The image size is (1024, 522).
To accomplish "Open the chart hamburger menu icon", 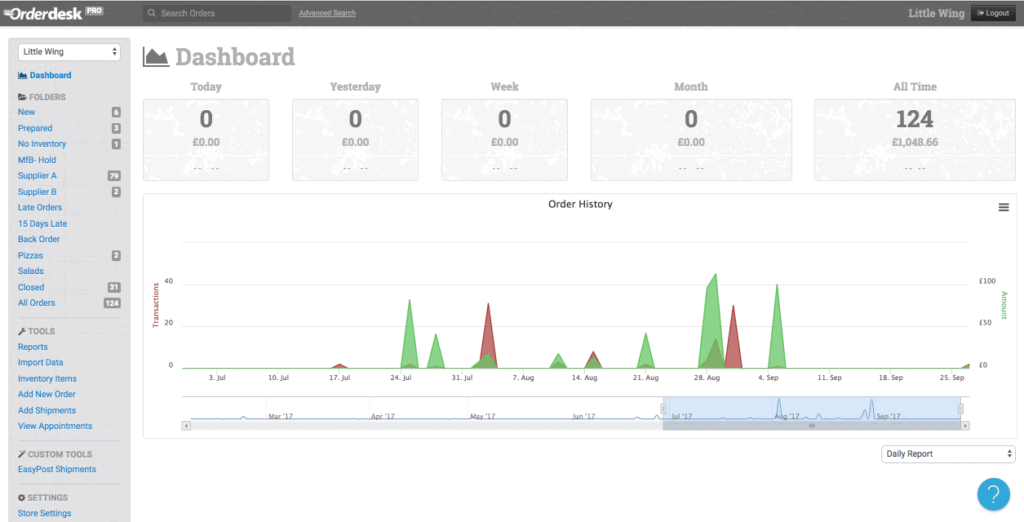I will (x=1003, y=207).
